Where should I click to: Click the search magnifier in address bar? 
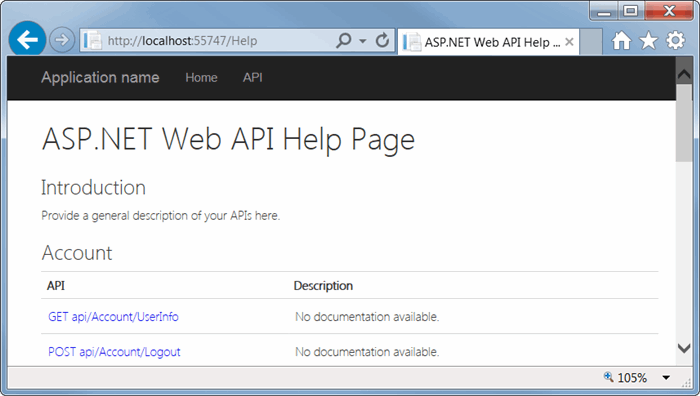[x=343, y=41]
